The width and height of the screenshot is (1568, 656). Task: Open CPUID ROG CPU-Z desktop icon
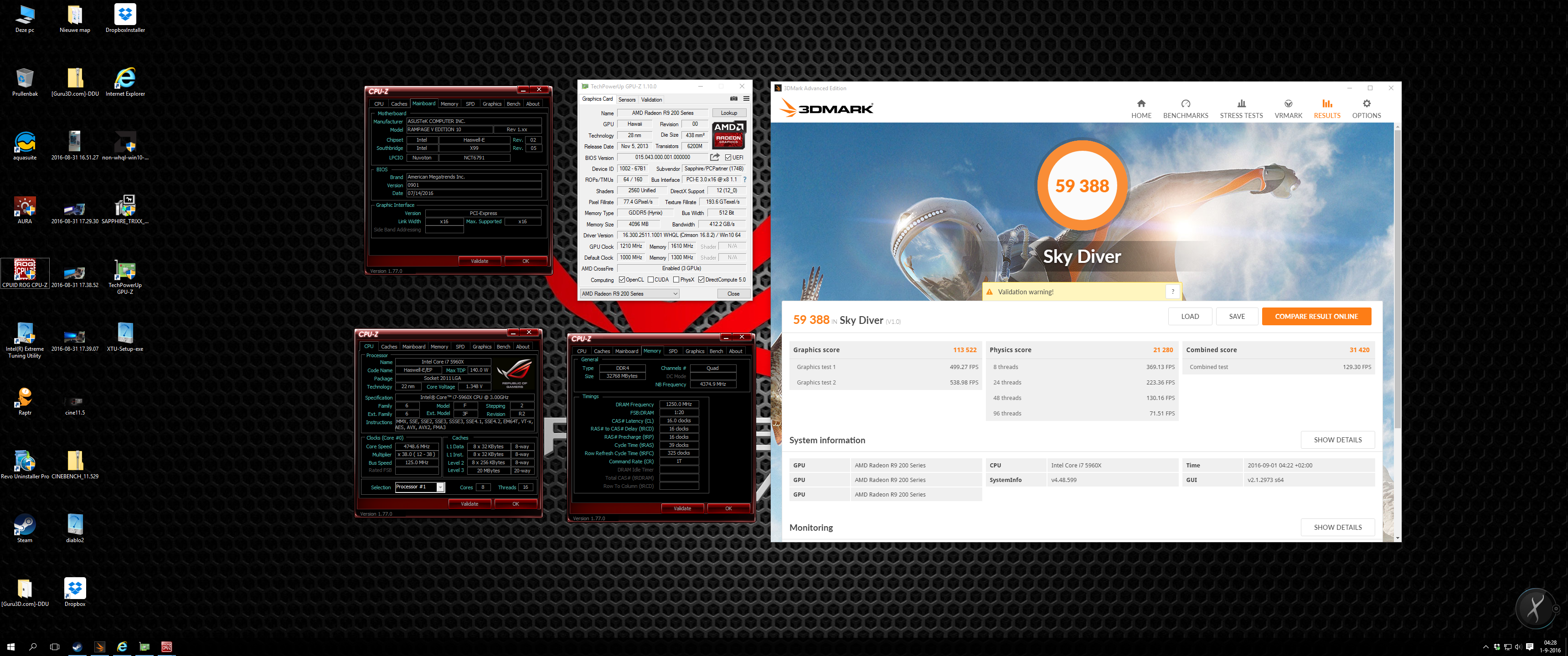(25, 273)
